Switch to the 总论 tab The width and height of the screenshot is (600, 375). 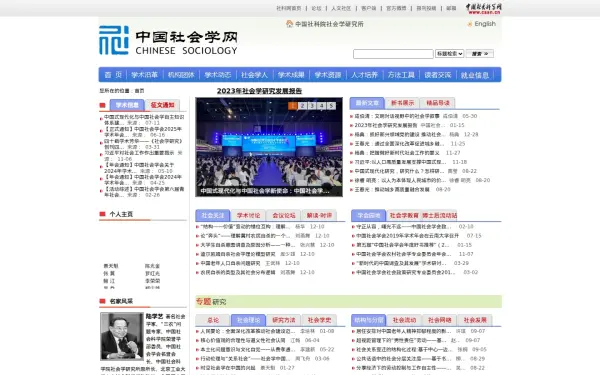[x=213, y=320]
